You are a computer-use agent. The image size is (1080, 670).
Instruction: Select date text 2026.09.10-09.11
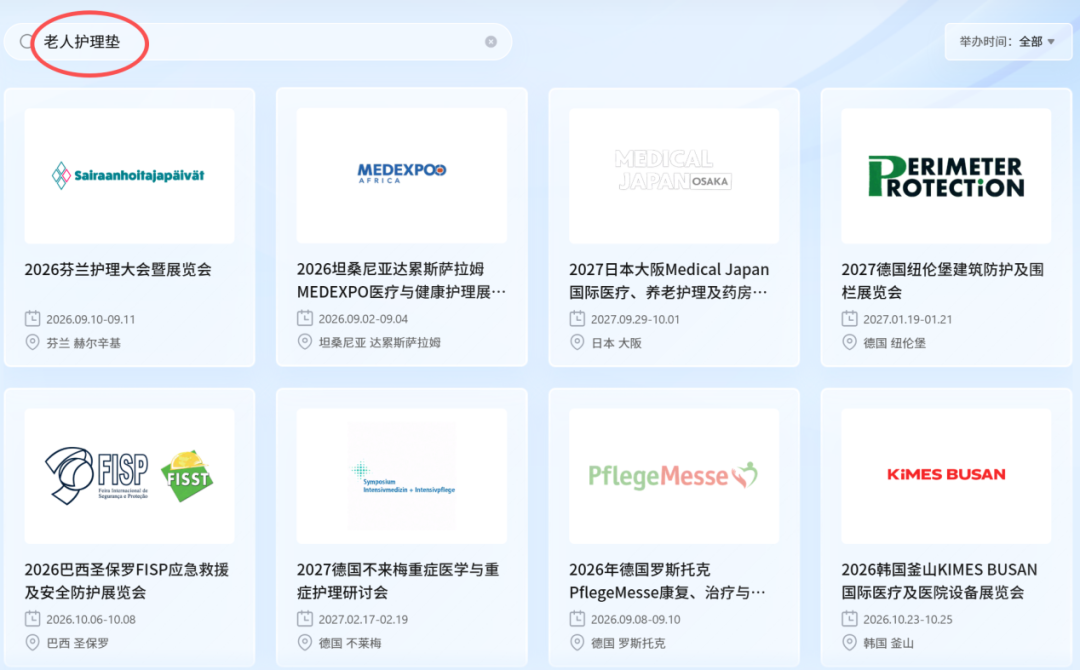[91, 320]
